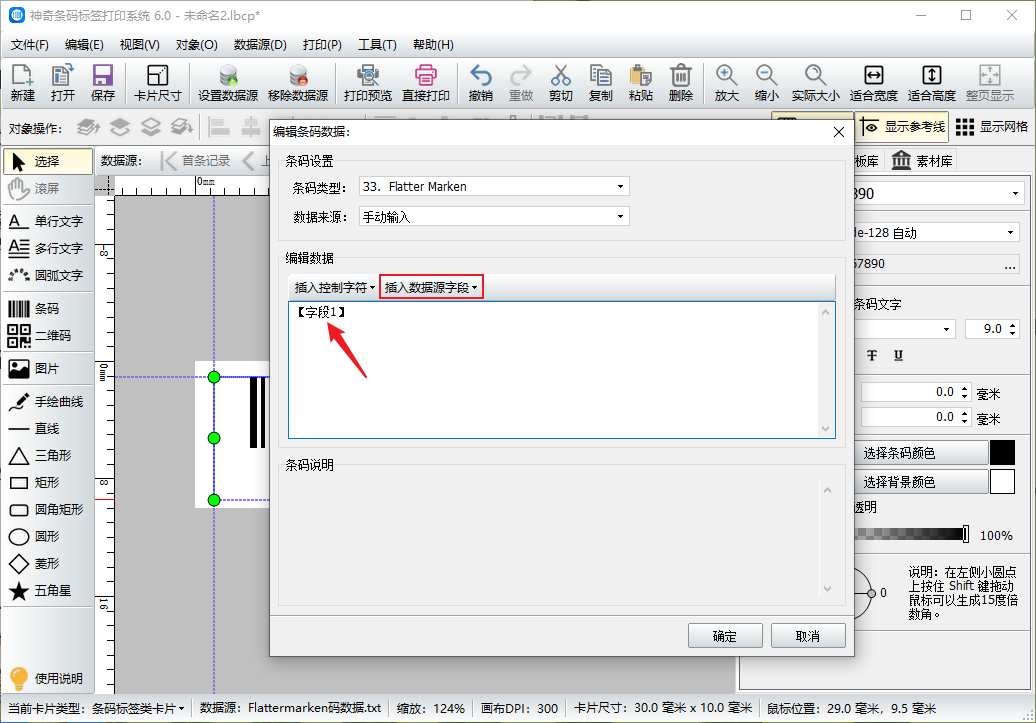Screen dimensions: 1036x723
Task: Toggle strikethrough text style button
Action: click(x=871, y=356)
